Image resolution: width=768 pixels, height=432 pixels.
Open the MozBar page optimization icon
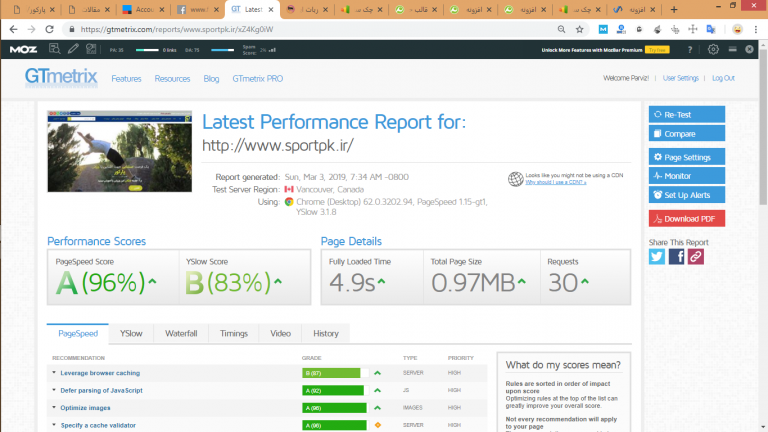pos(91,48)
